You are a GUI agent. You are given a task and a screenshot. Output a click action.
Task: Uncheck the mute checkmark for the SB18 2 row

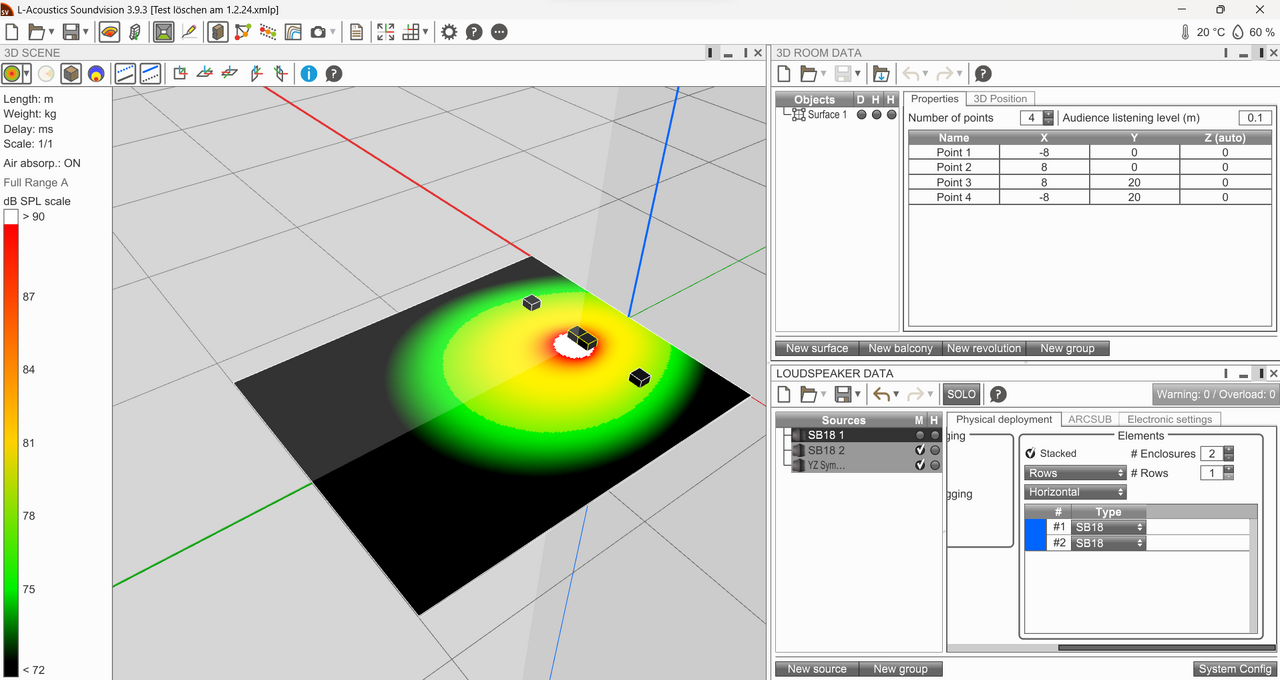point(920,450)
